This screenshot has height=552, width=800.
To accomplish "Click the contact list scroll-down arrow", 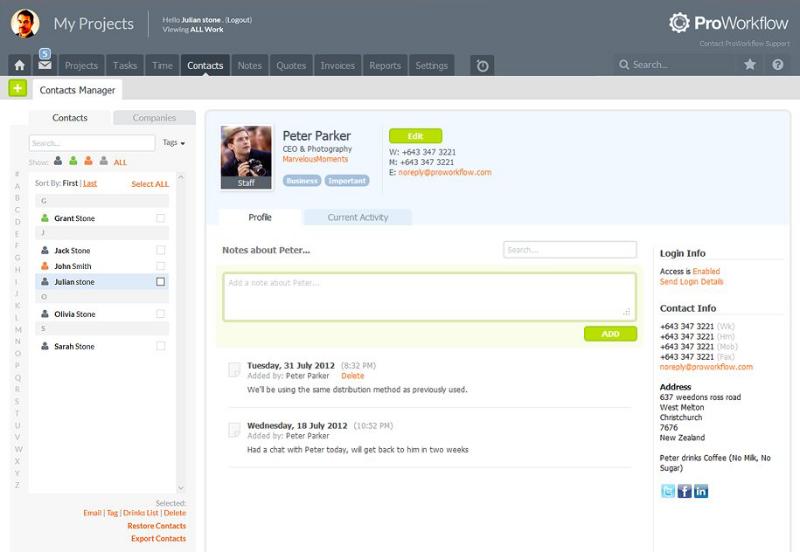I will [181, 488].
